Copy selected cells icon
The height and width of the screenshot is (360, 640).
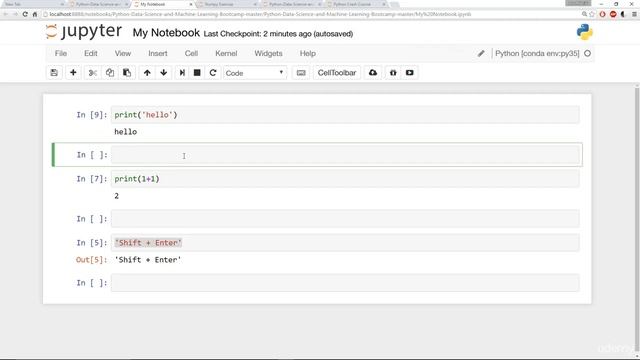[x=110, y=73]
